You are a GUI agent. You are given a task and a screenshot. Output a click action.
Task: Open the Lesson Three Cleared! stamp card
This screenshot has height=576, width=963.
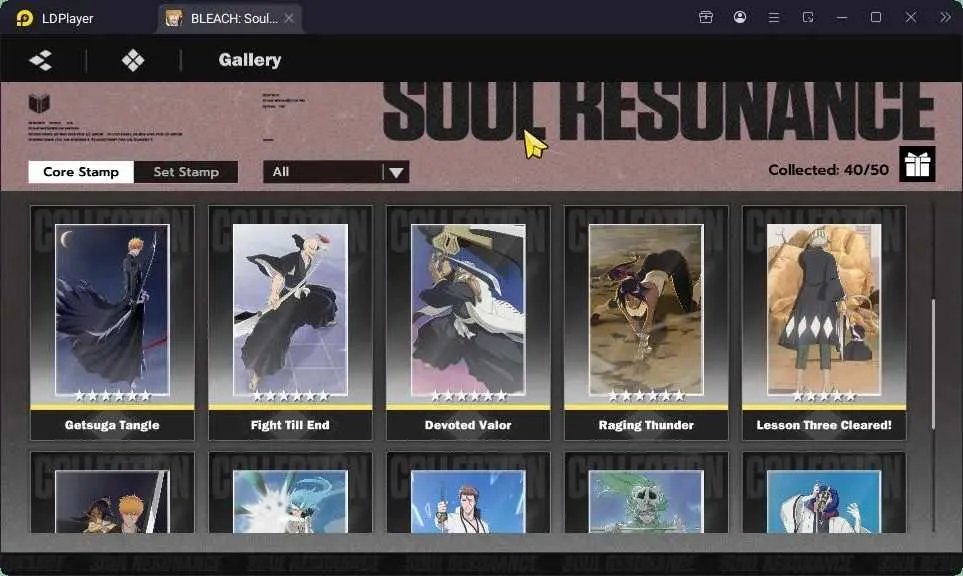tap(824, 322)
